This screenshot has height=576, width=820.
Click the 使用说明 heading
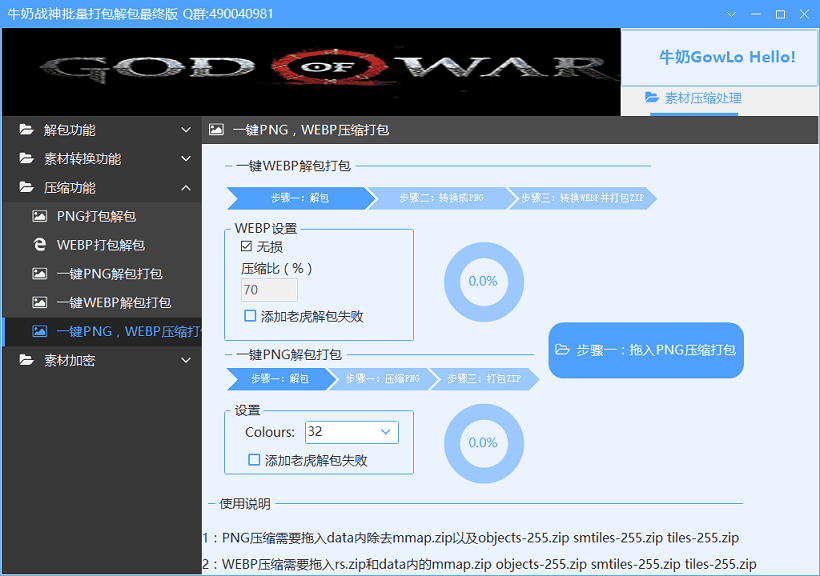(245, 504)
